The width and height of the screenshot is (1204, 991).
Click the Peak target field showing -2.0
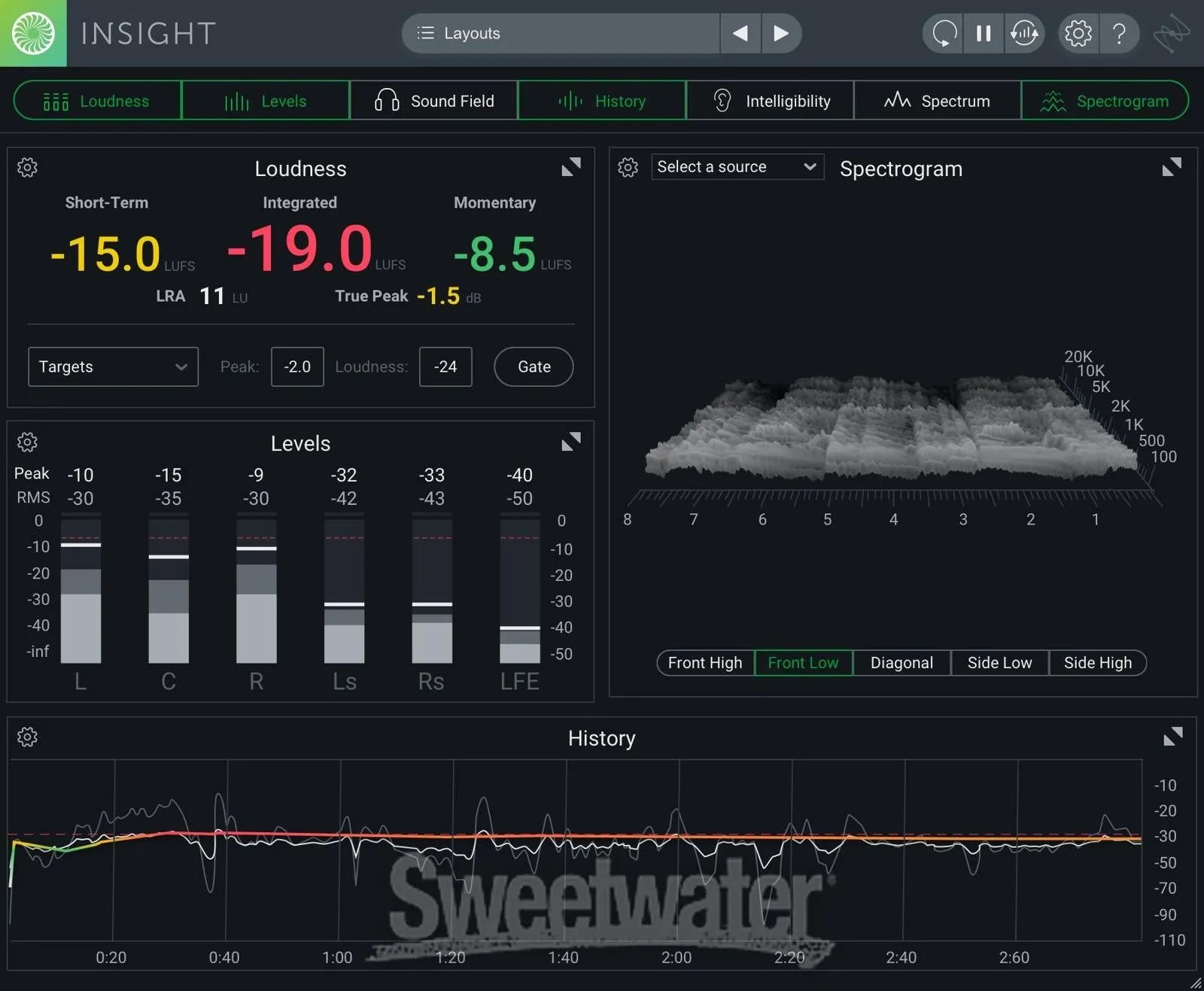(297, 366)
